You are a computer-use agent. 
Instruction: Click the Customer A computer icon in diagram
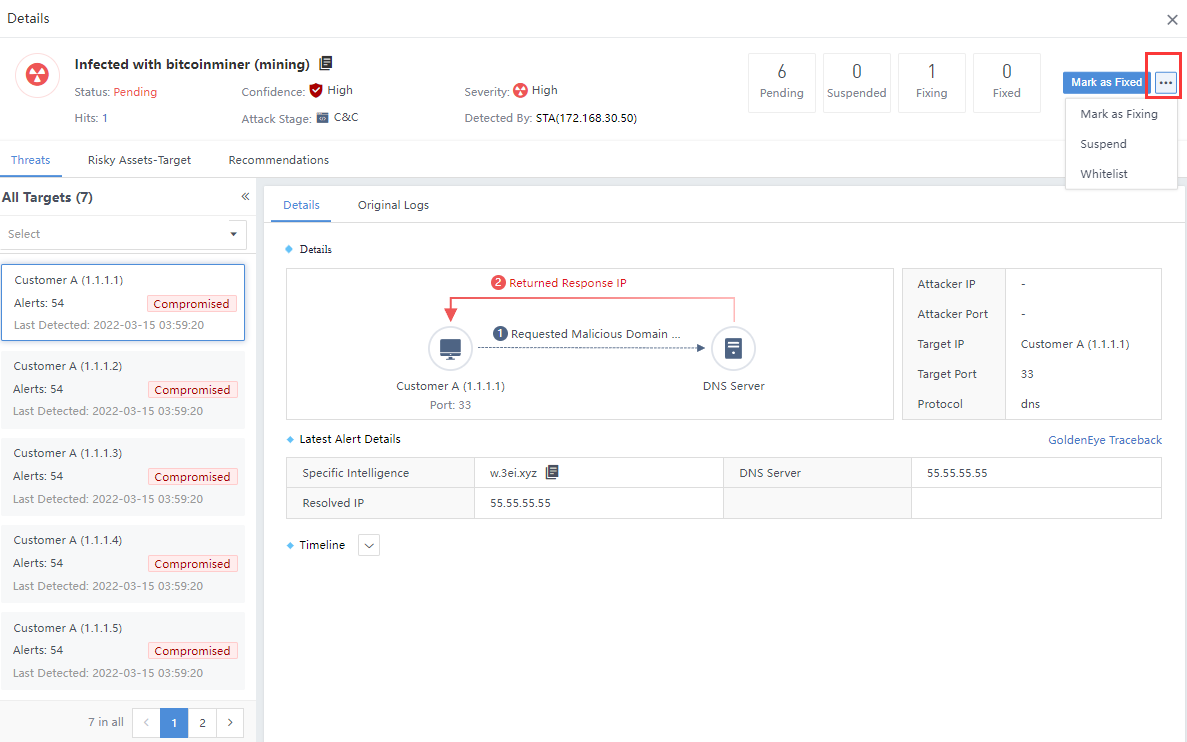pyautogui.click(x=450, y=349)
